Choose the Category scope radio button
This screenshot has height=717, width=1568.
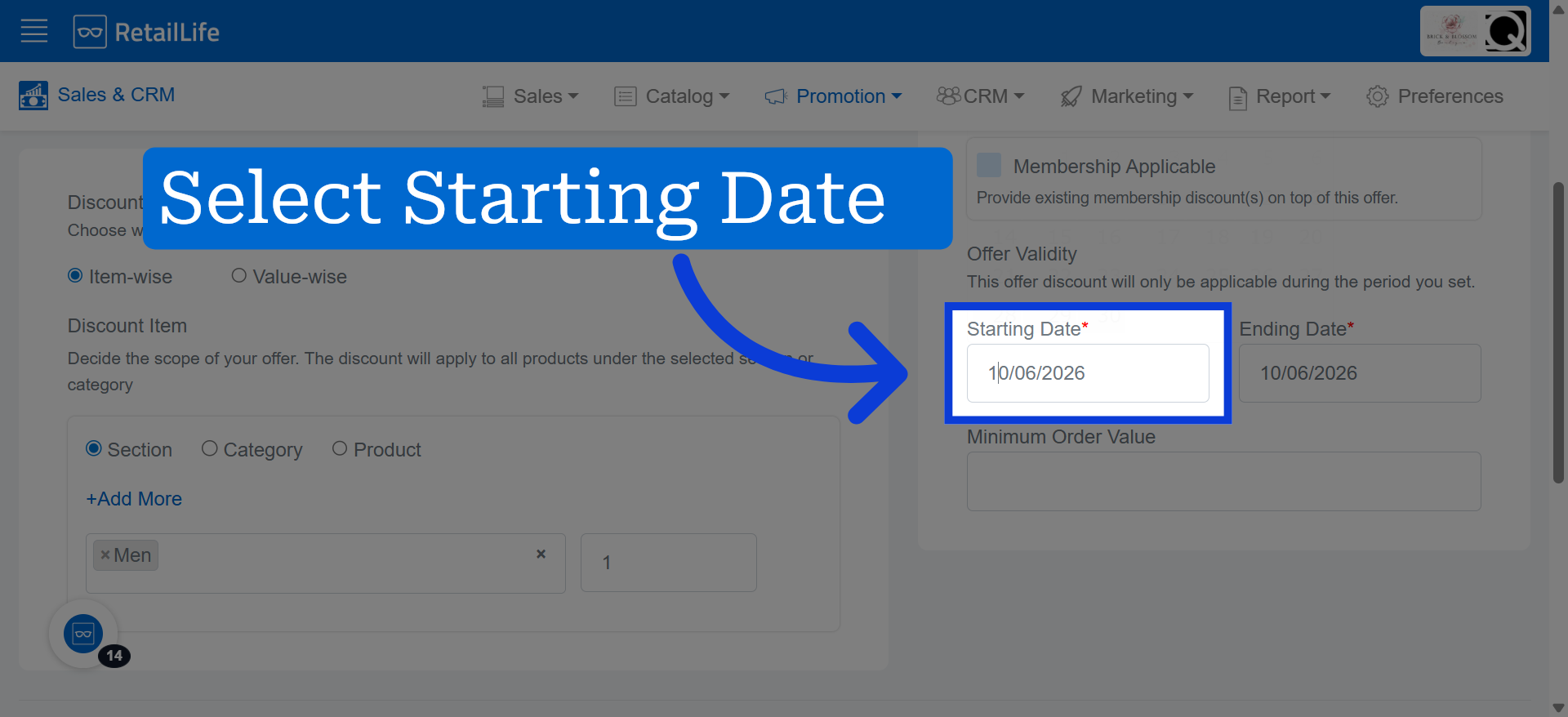[209, 448]
